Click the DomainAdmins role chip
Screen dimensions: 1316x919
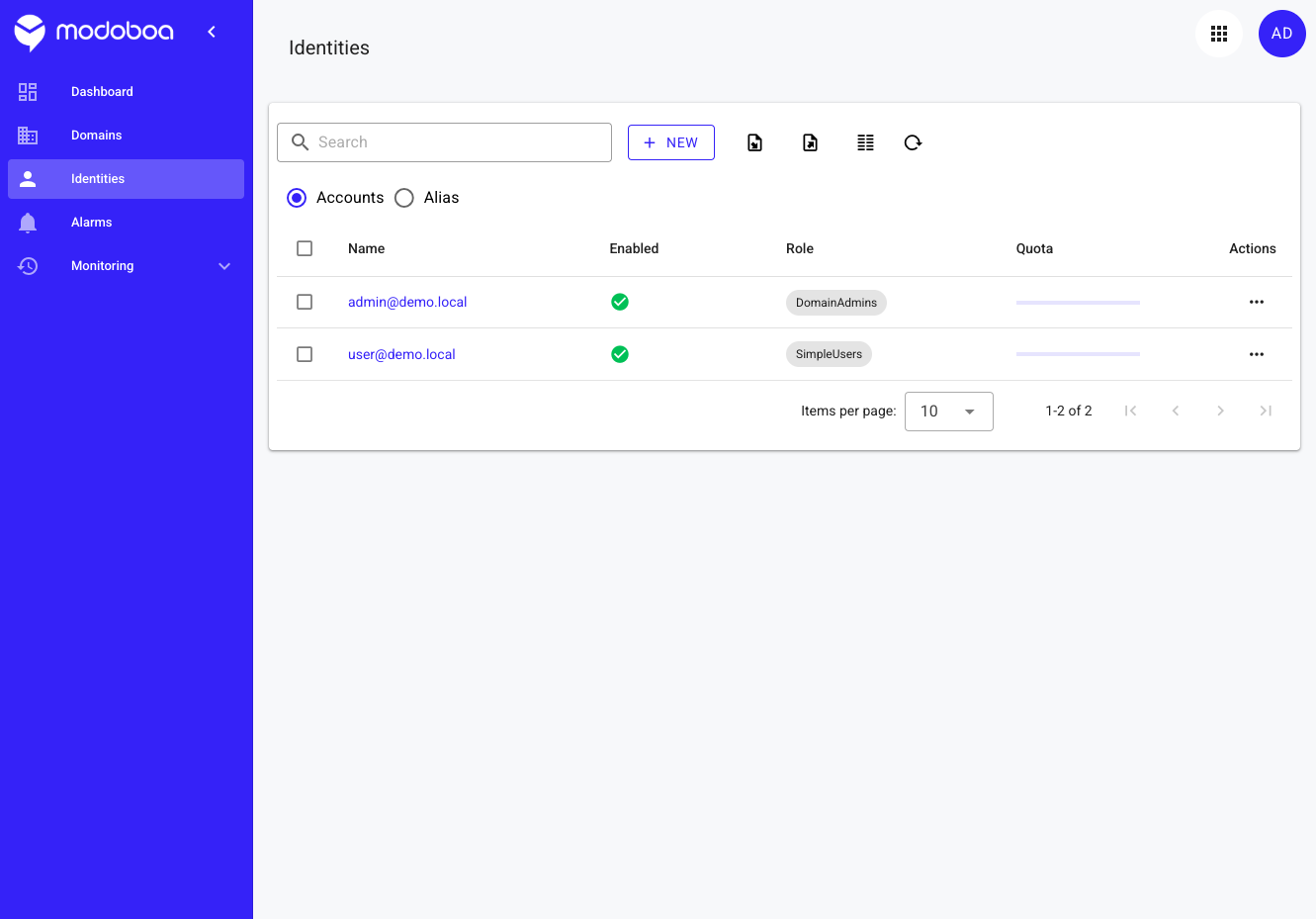point(836,303)
